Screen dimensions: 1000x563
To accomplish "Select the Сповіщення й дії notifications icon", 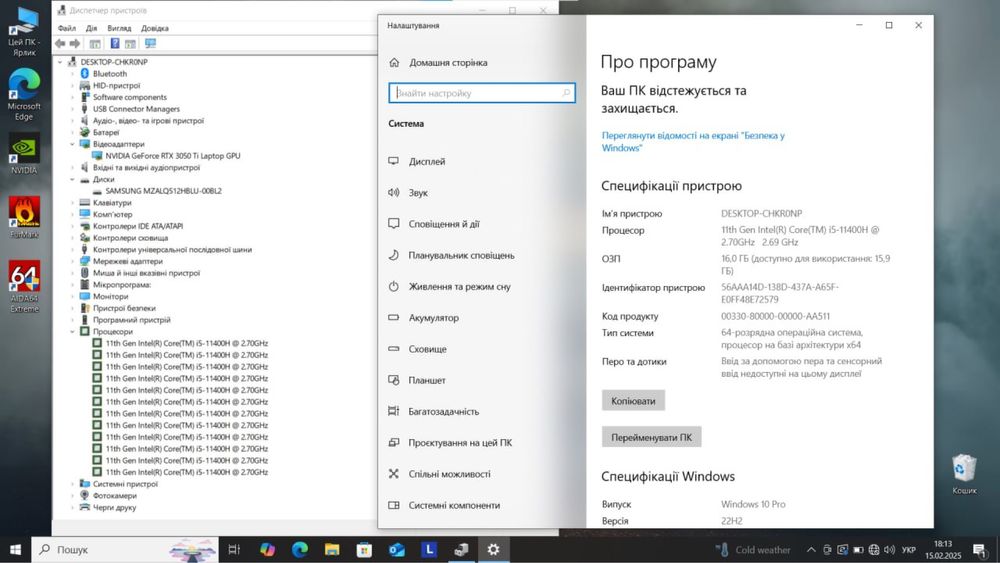I will pos(393,224).
